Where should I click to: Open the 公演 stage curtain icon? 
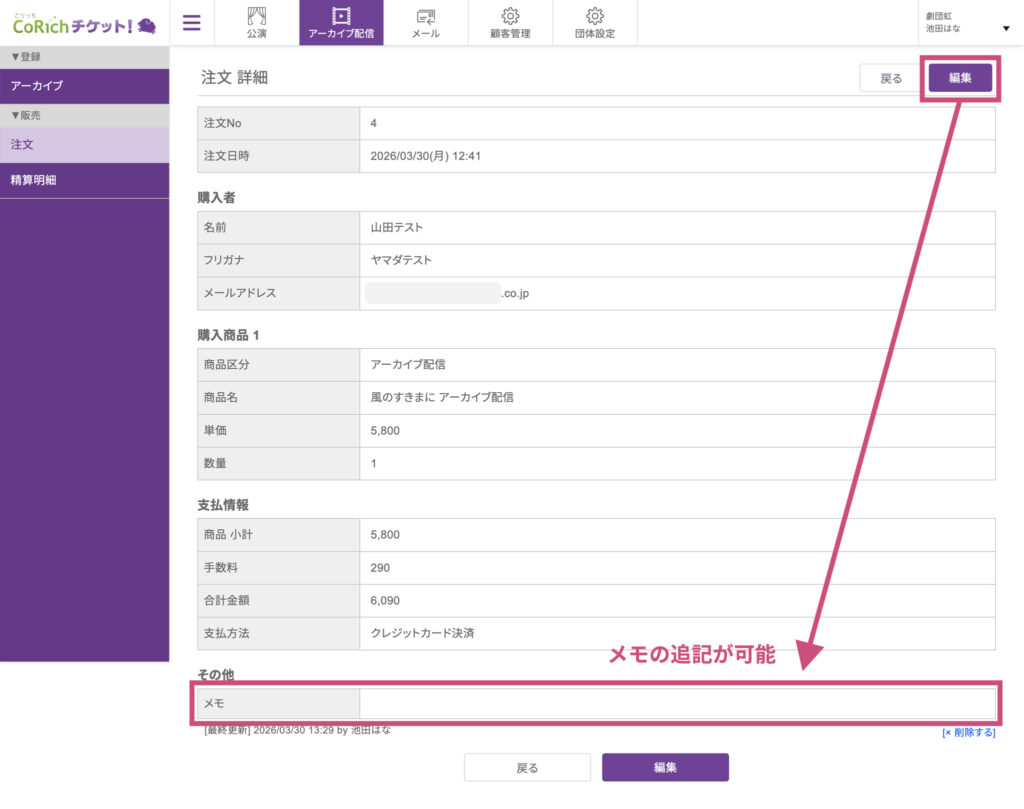click(x=257, y=17)
